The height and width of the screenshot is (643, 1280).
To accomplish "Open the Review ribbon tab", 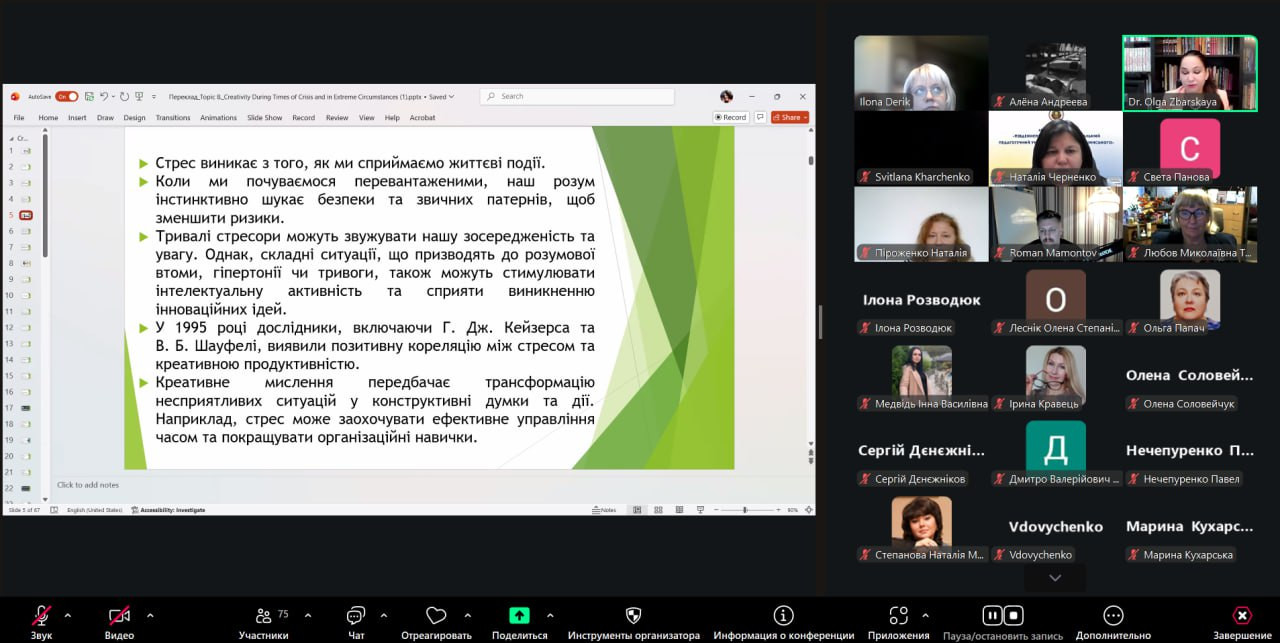I will click(337, 118).
